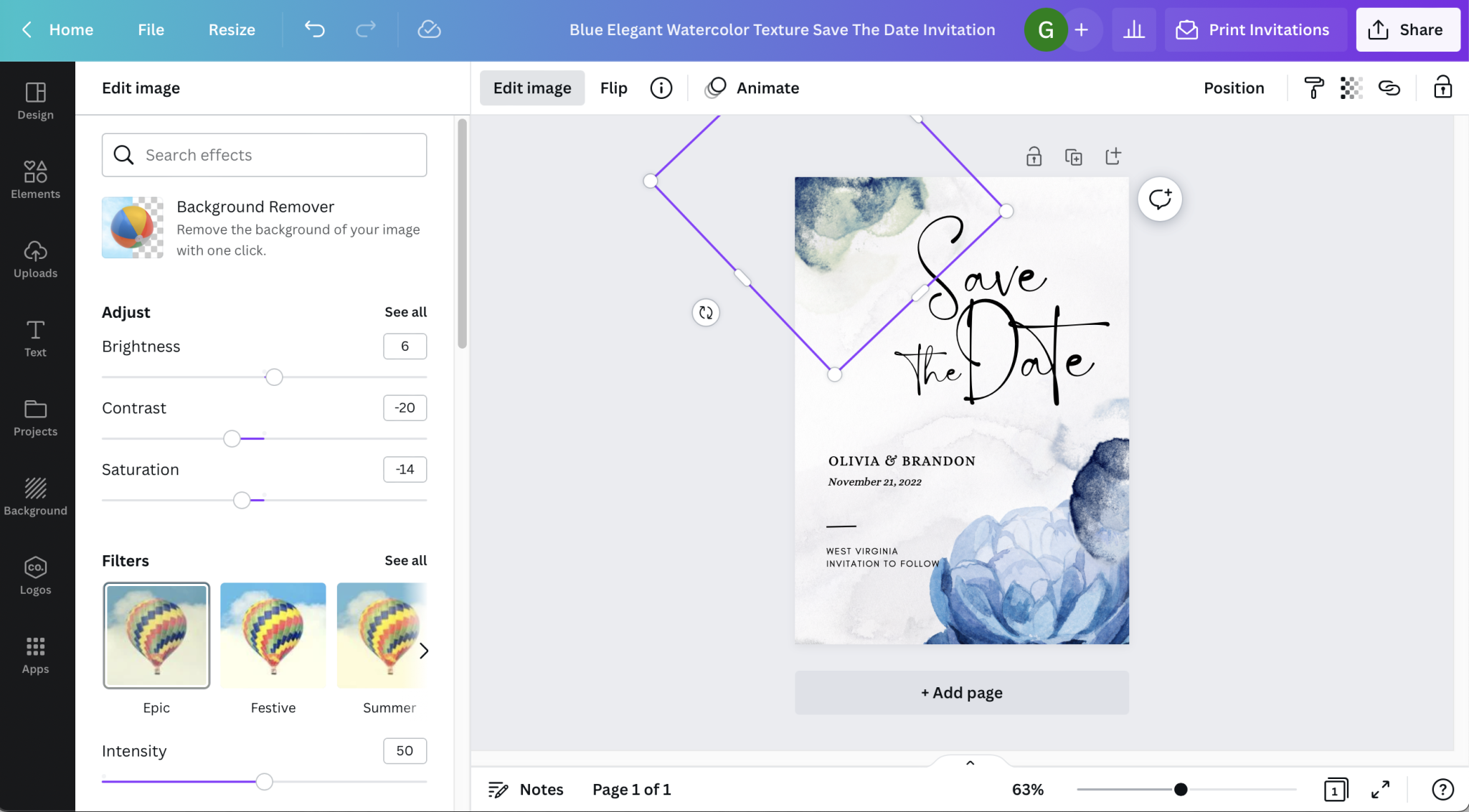1469x812 pixels.
Task: Click the Add page button
Action: (x=961, y=692)
